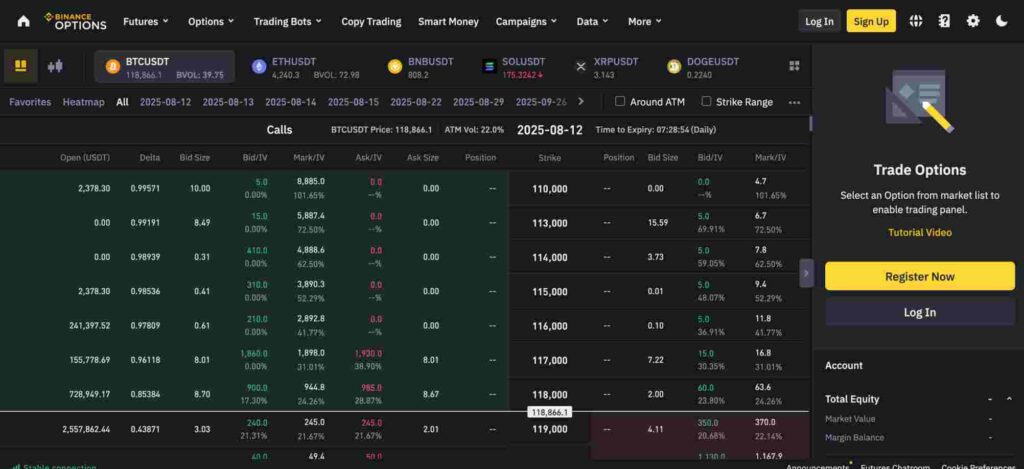
Task: Open the help center question icon
Action: click(x=944, y=21)
